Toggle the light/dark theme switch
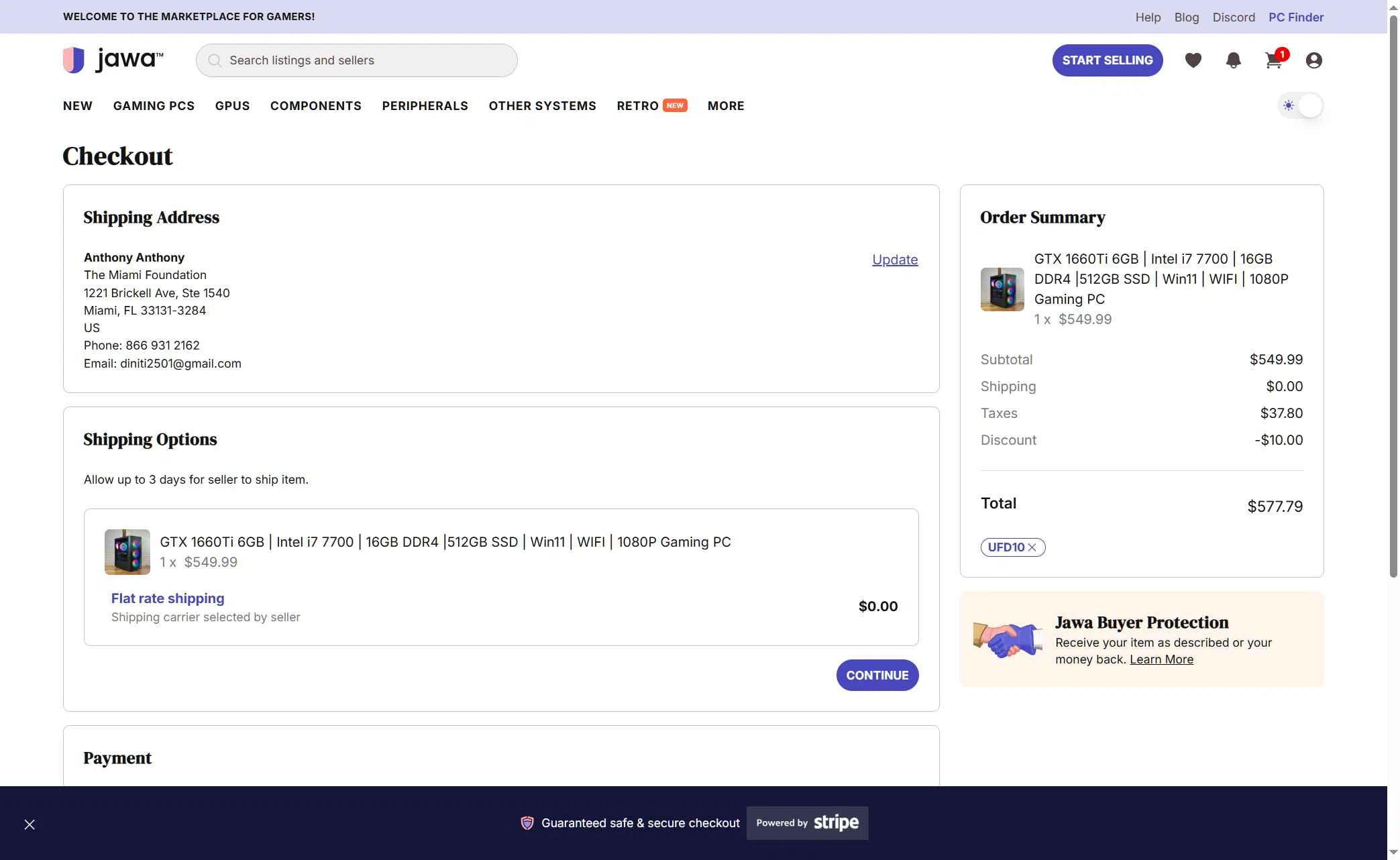 pyautogui.click(x=1301, y=105)
